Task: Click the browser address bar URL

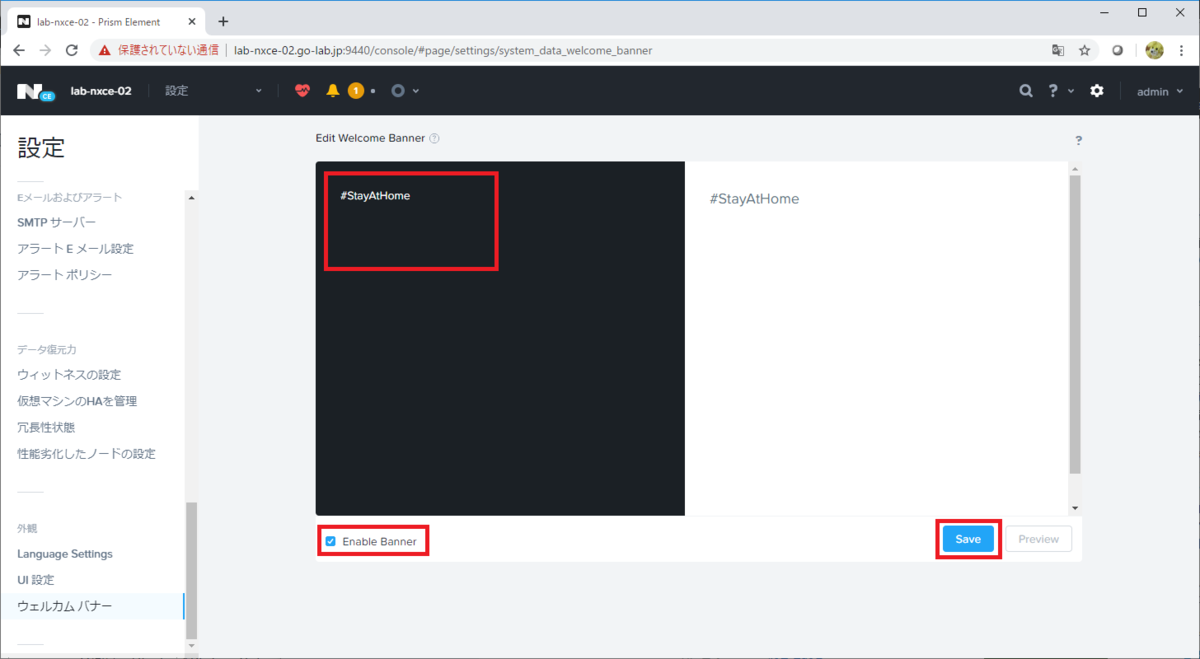Action: [443, 50]
